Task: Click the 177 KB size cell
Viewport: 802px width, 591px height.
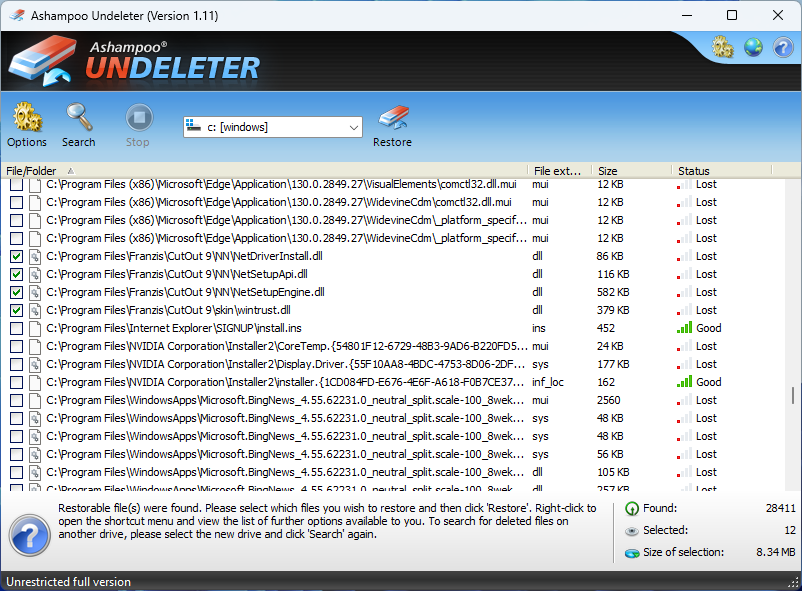Action: click(613, 364)
